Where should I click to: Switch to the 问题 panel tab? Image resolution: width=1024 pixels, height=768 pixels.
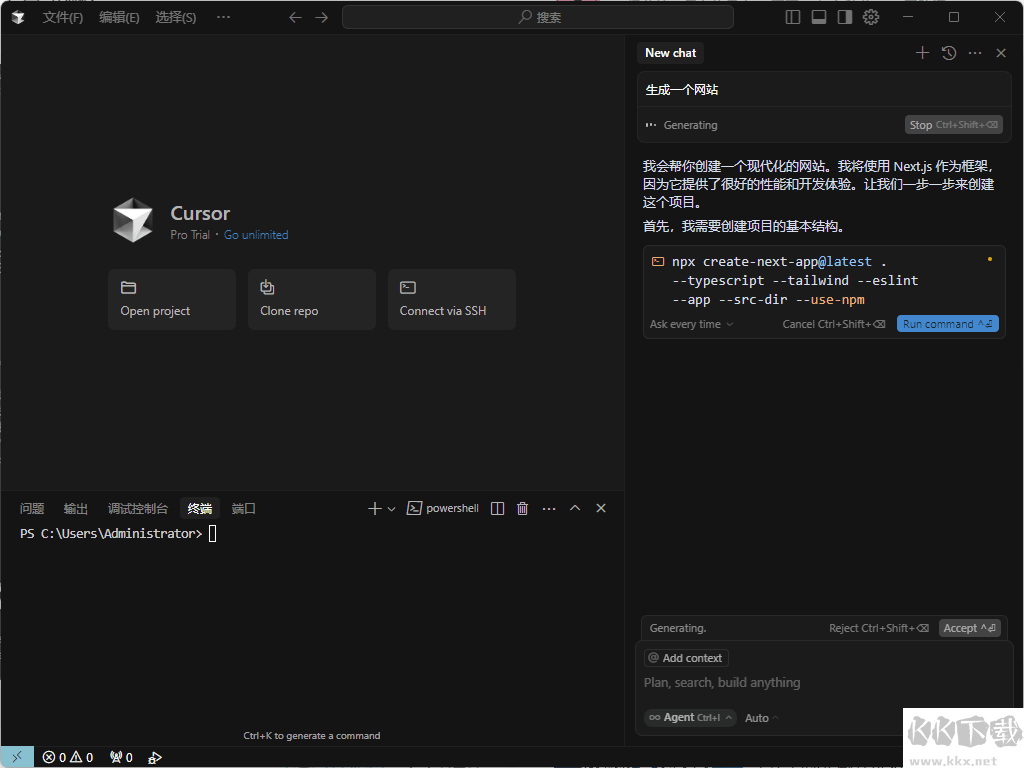(31, 509)
